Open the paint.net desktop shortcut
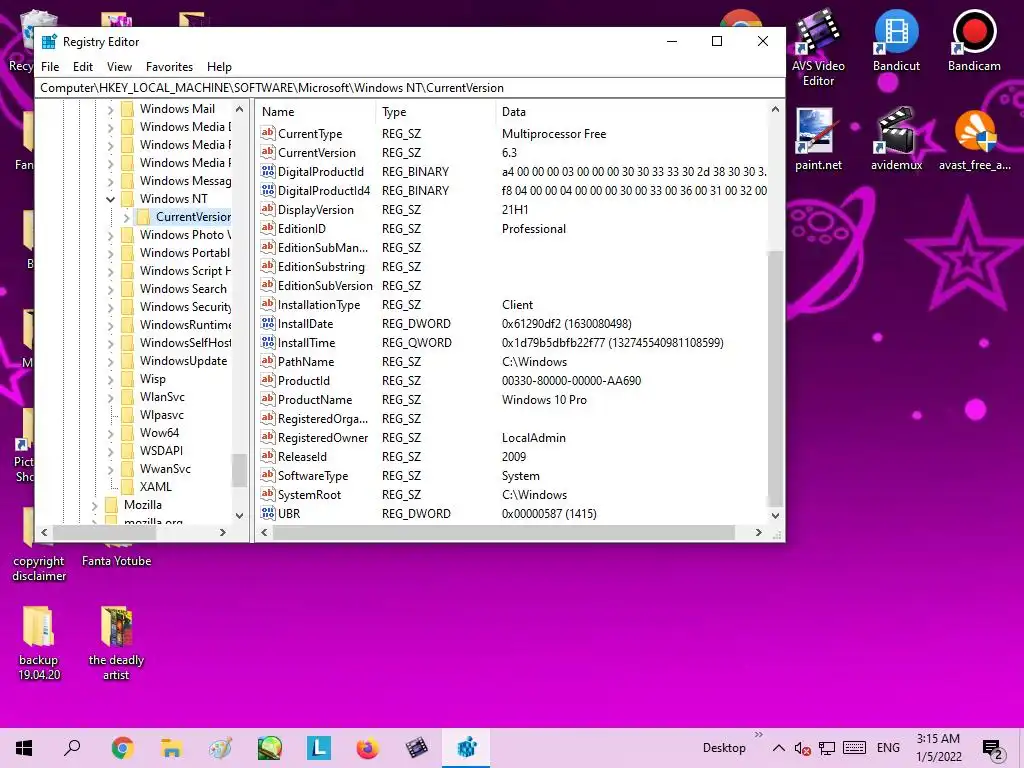1024x768 pixels. [x=818, y=140]
